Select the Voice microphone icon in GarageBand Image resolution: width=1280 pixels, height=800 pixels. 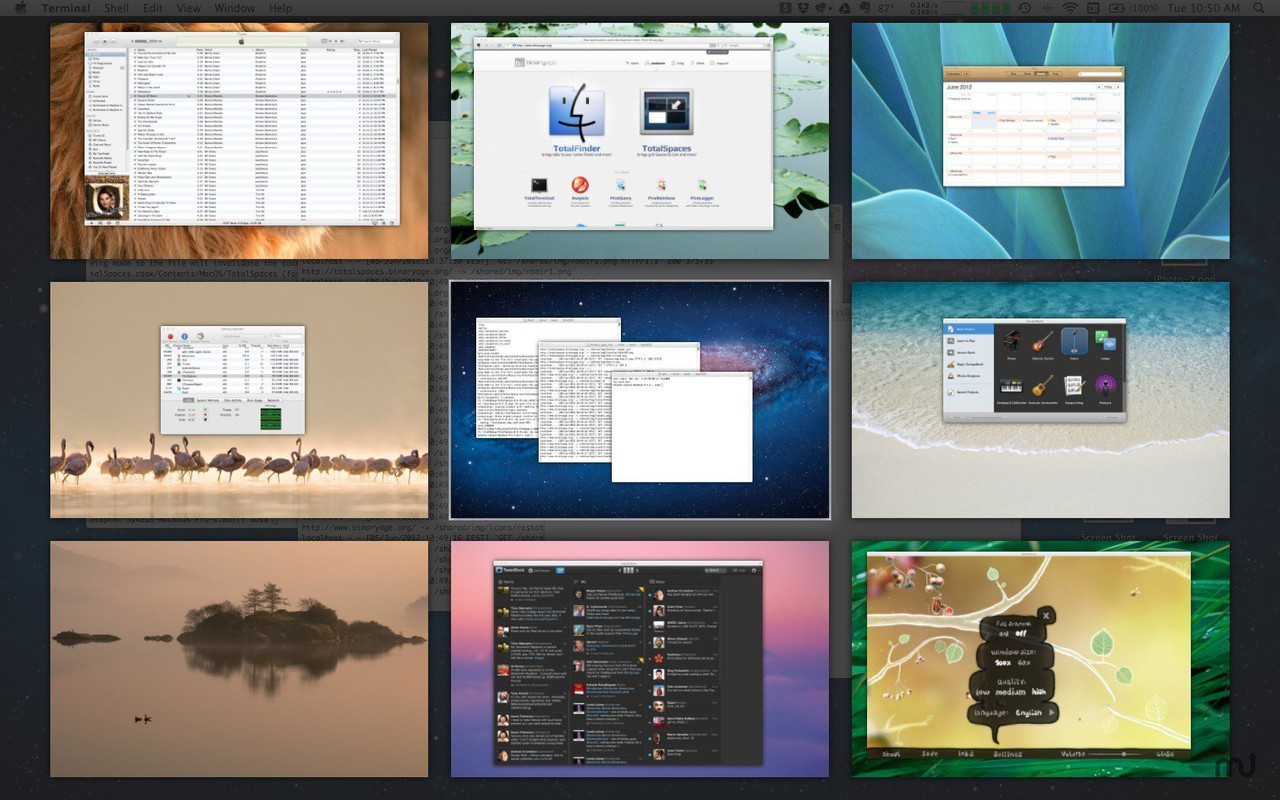tap(1074, 341)
